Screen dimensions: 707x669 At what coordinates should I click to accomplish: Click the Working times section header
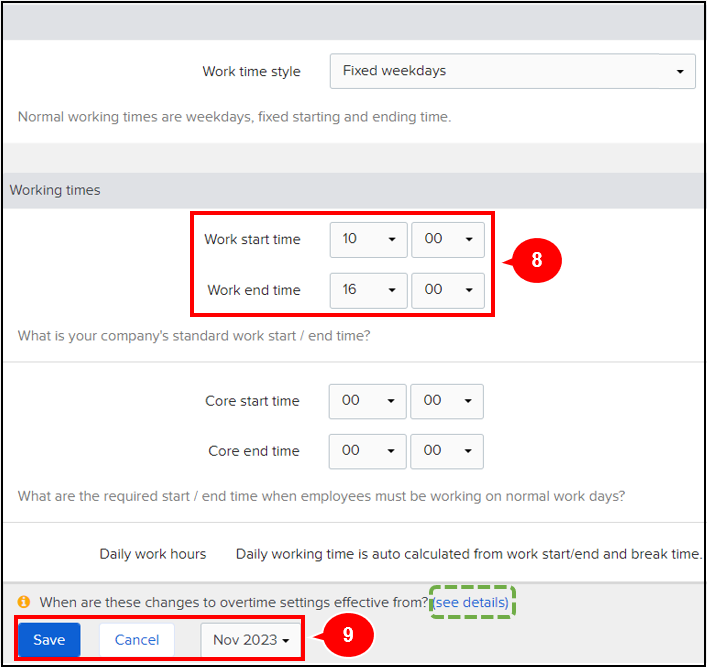[354, 190]
